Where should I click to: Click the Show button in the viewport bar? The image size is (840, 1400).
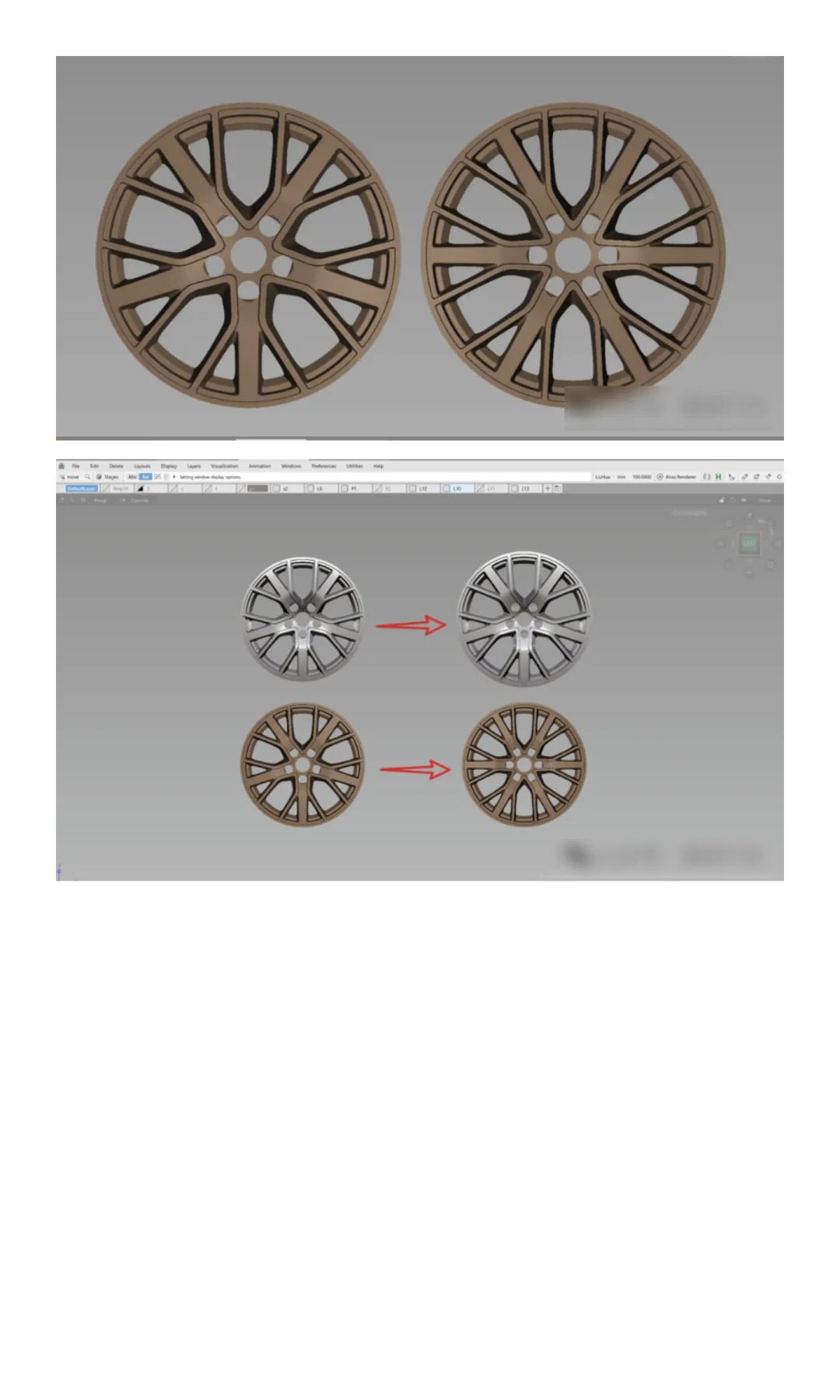point(765,500)
